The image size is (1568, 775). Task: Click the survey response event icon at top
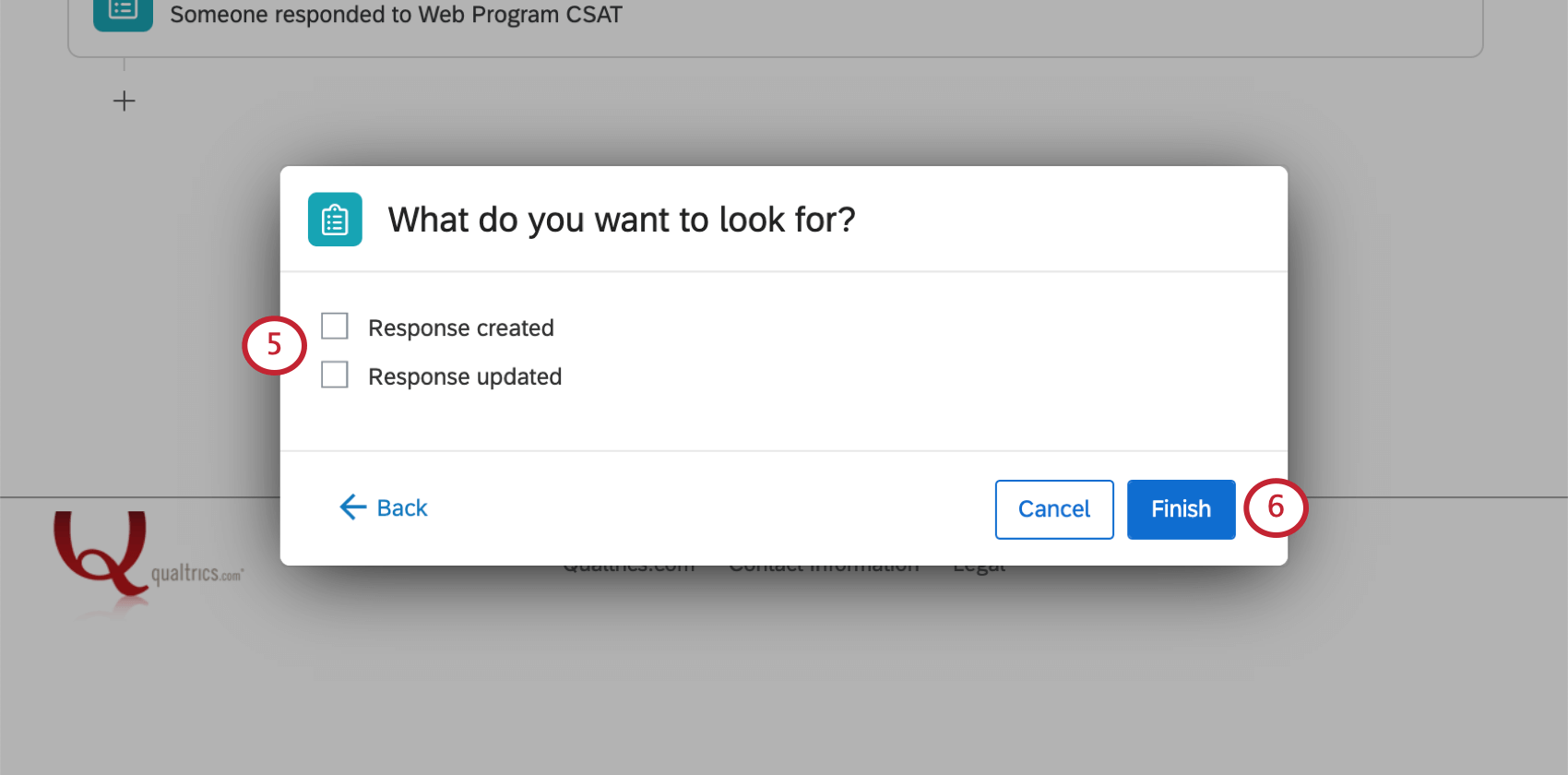123,13
